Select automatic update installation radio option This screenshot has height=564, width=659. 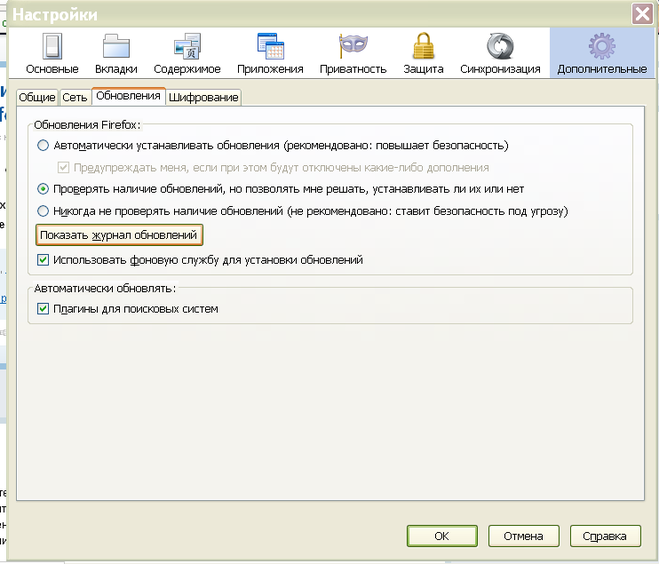(x=43, y=146)
